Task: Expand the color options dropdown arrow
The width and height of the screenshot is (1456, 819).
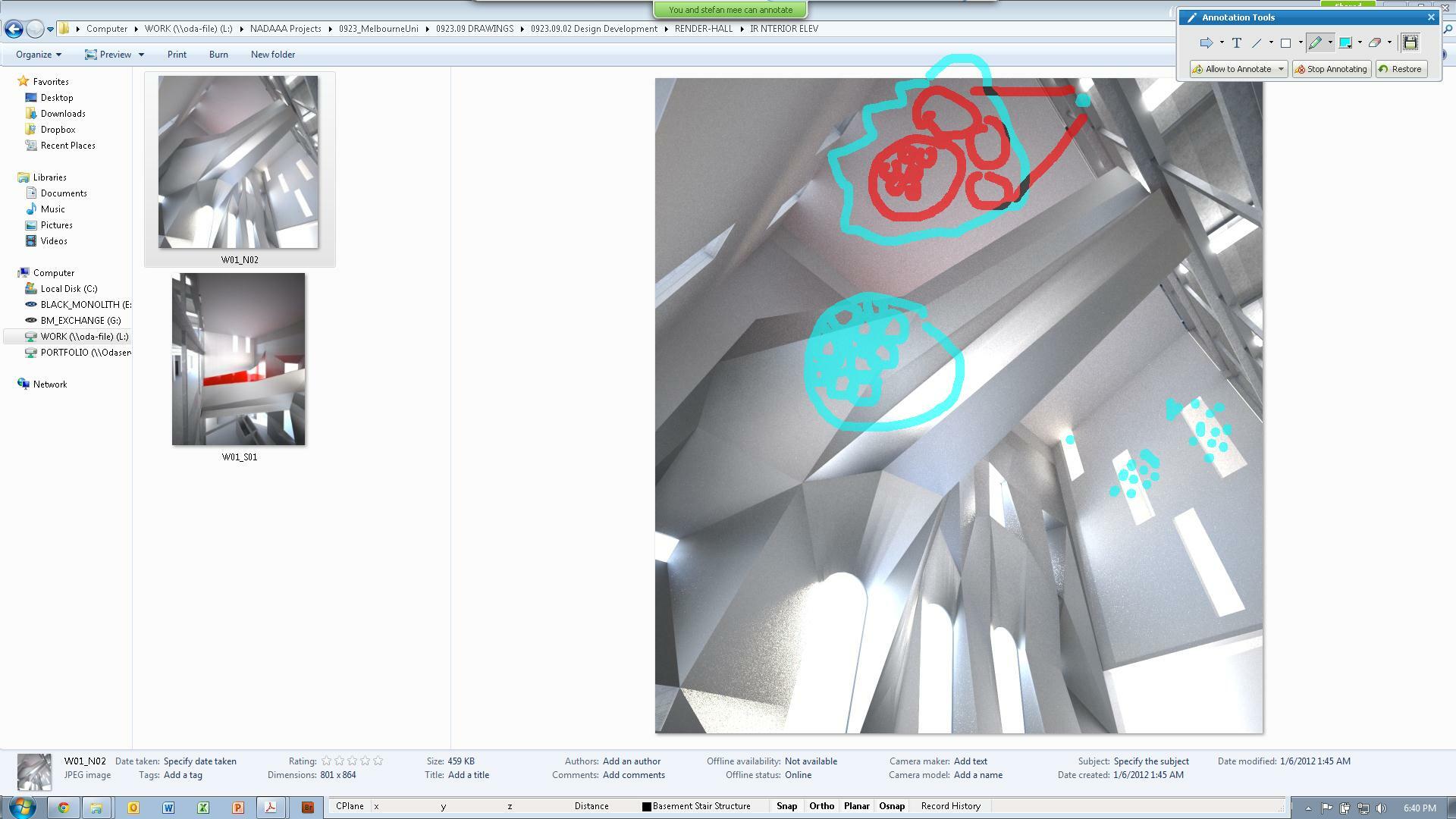Action: [1360, 43]
